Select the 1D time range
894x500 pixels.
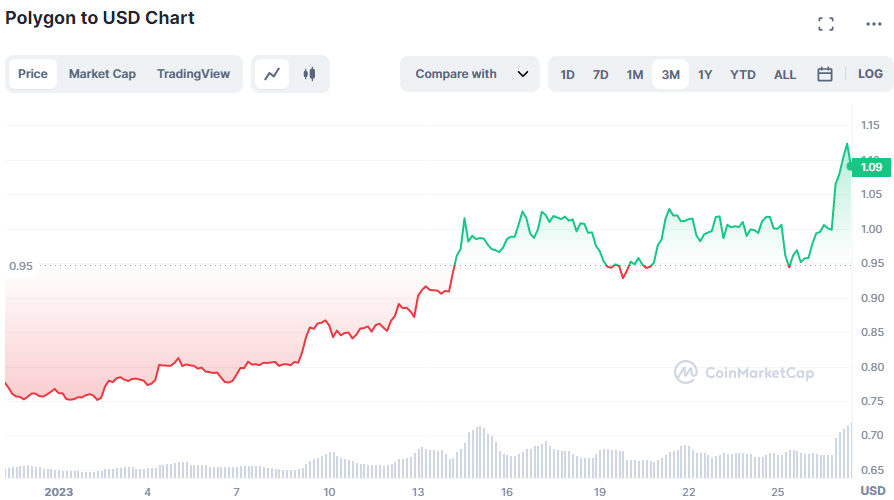pos(567,74)
